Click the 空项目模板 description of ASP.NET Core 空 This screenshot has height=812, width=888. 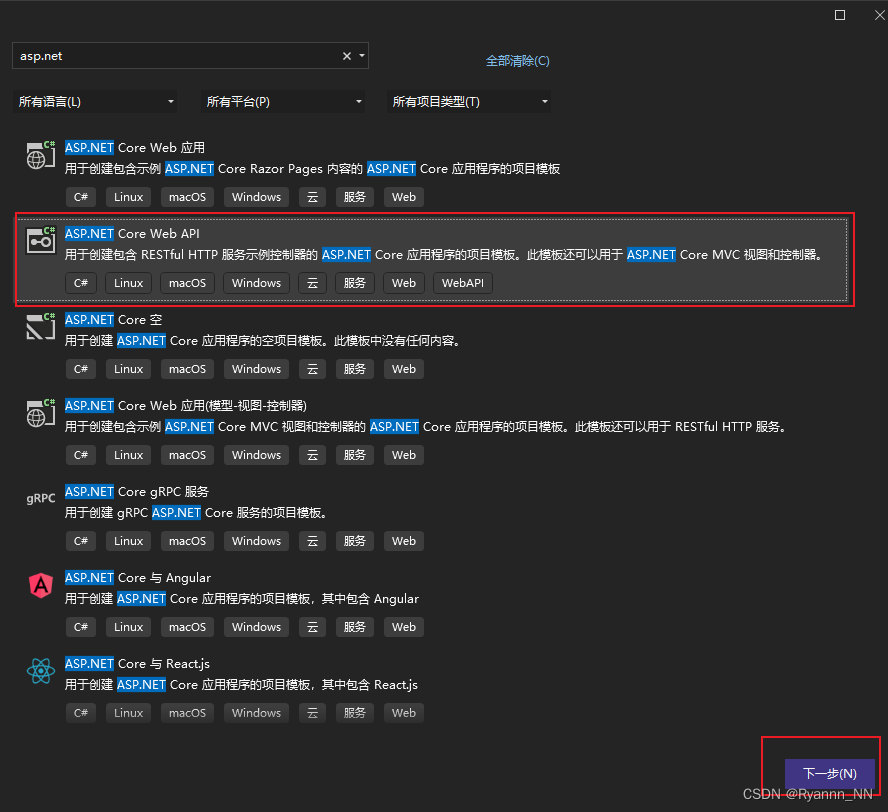[263, 341]
